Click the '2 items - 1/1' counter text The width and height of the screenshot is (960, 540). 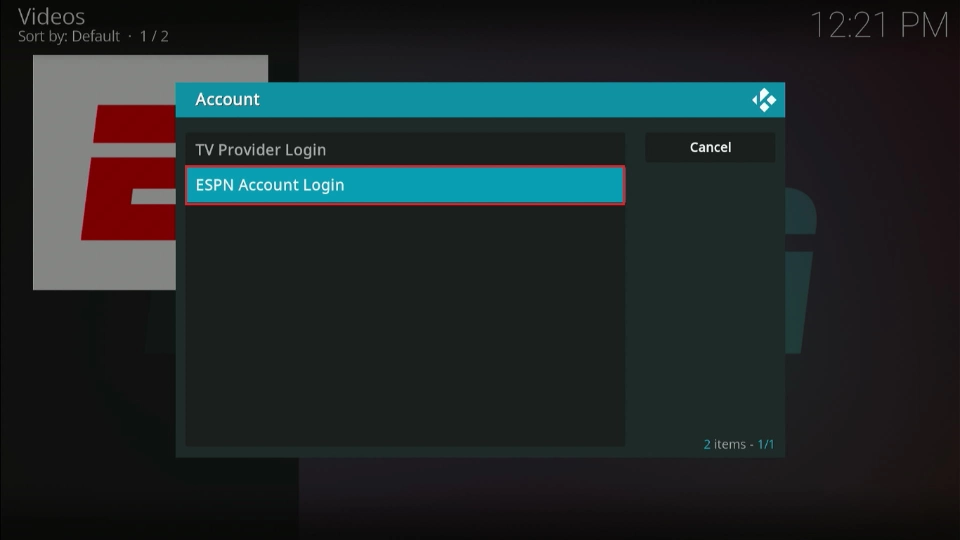pos(738,444)
